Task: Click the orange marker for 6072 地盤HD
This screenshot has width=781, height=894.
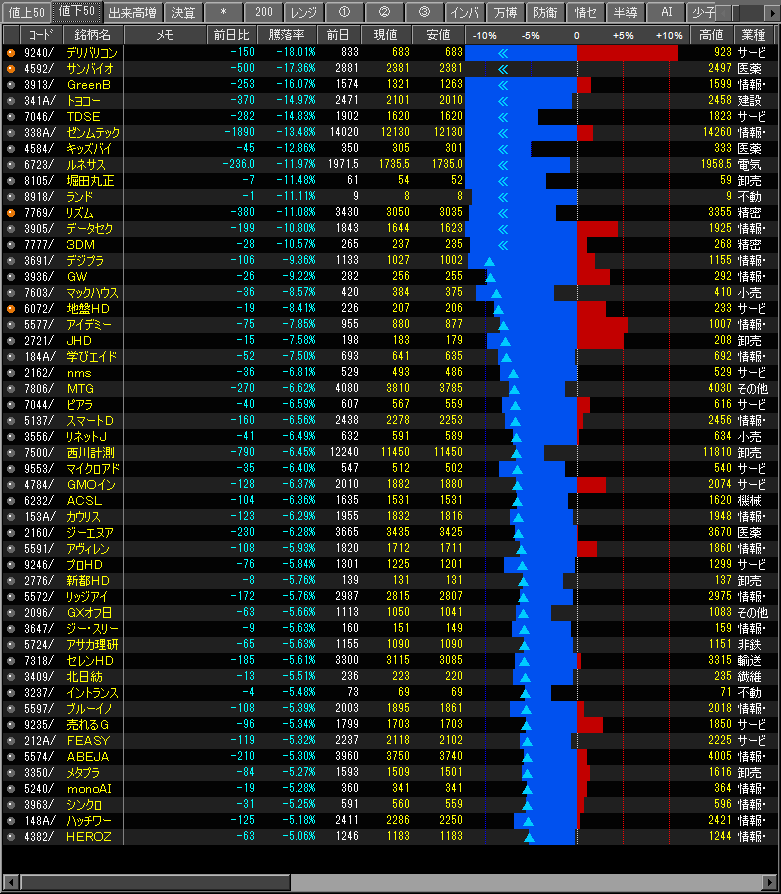Action: (x=11, y=308)
